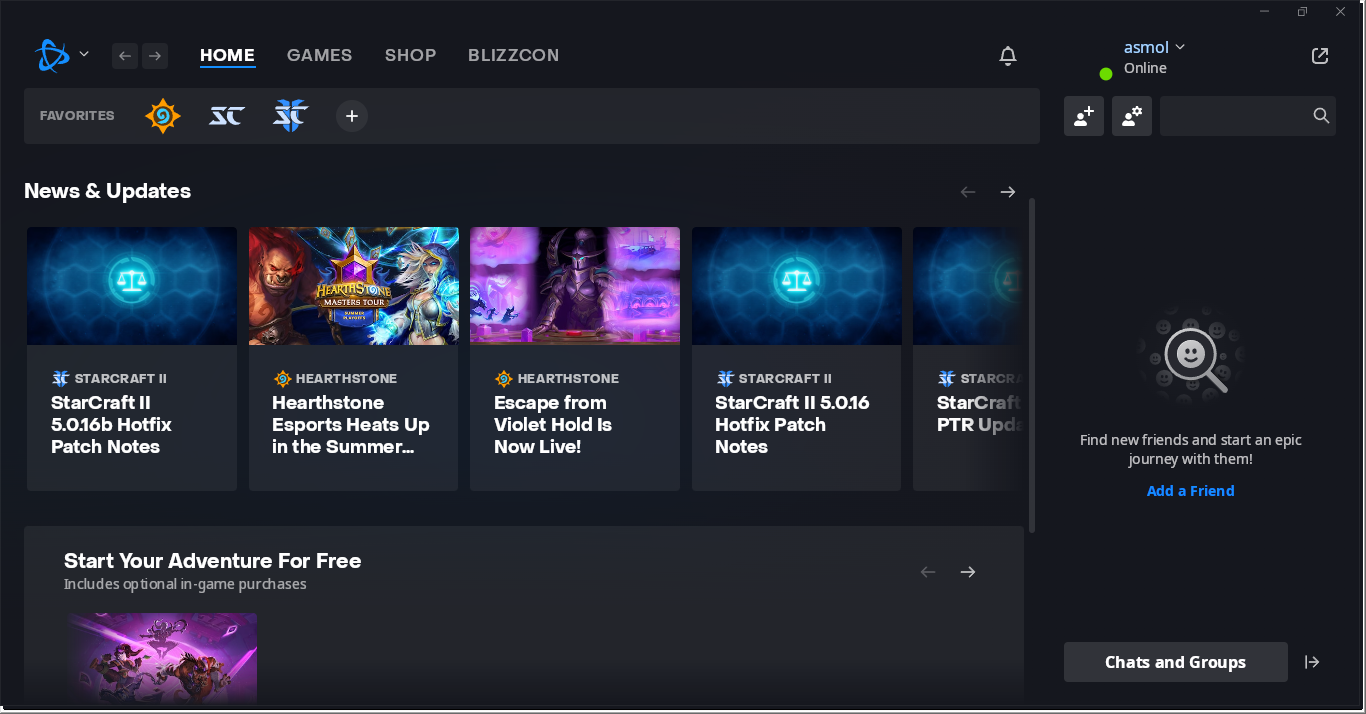The image size is (1366, 714).
Task: Click the 'Start Your Adventure For Free' heading
Action: pos(212,561)
